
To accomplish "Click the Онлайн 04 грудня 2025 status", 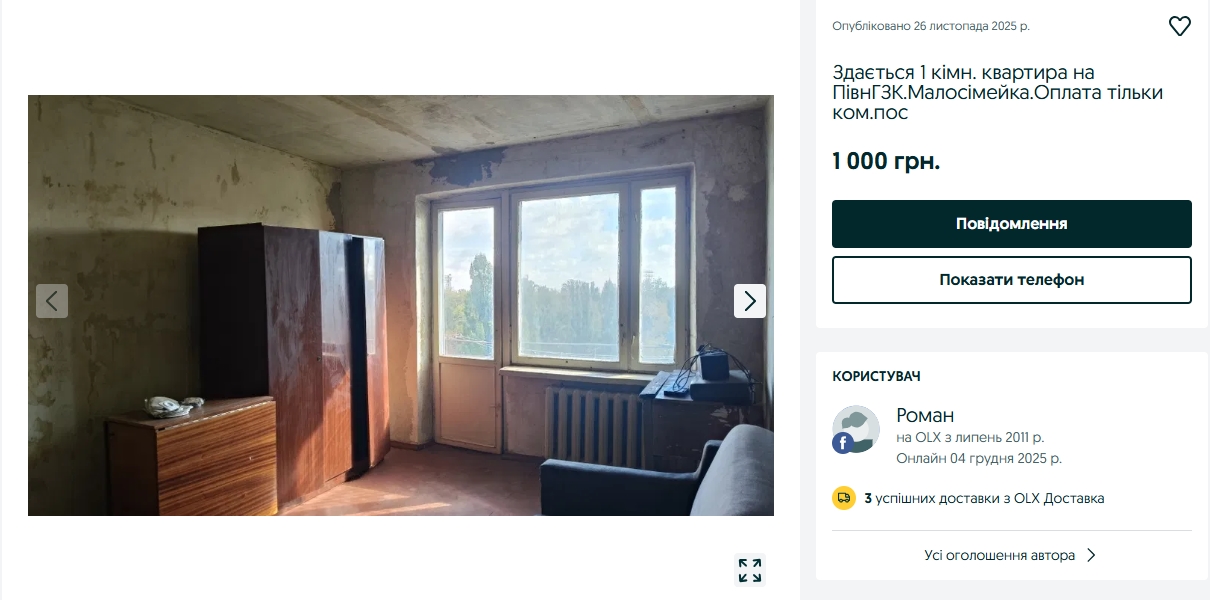I will point(979,458).
